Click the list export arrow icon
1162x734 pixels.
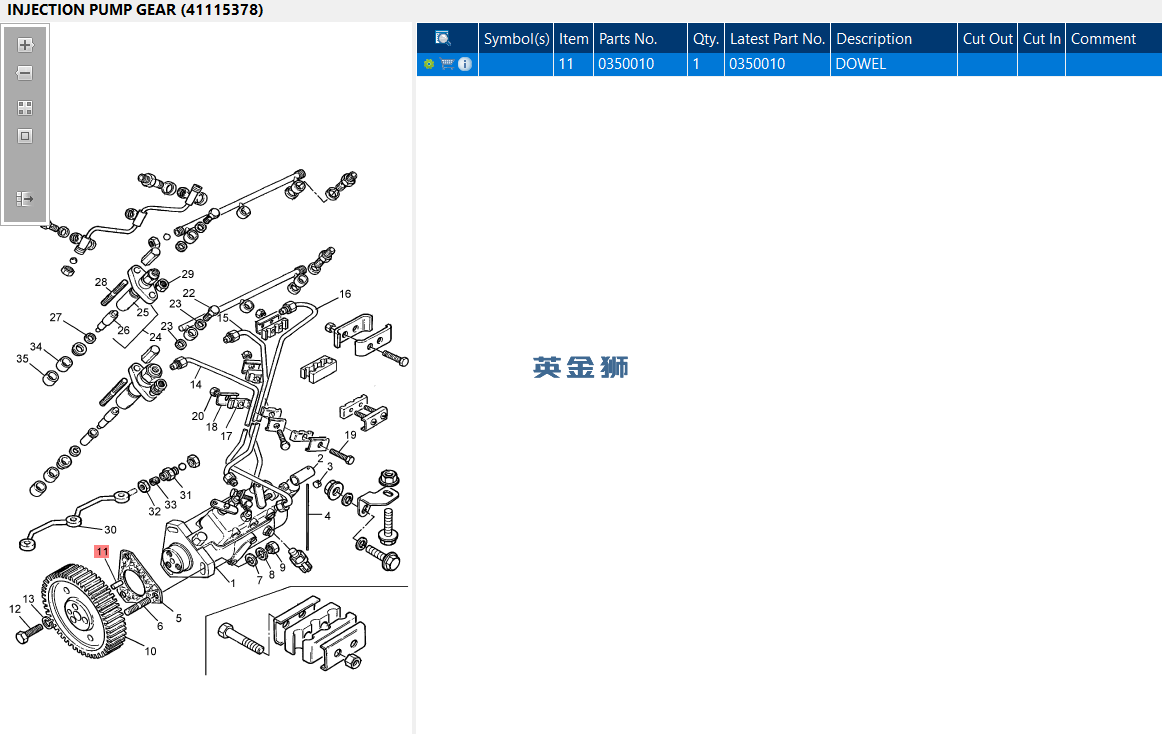click(x=25, y=199)
